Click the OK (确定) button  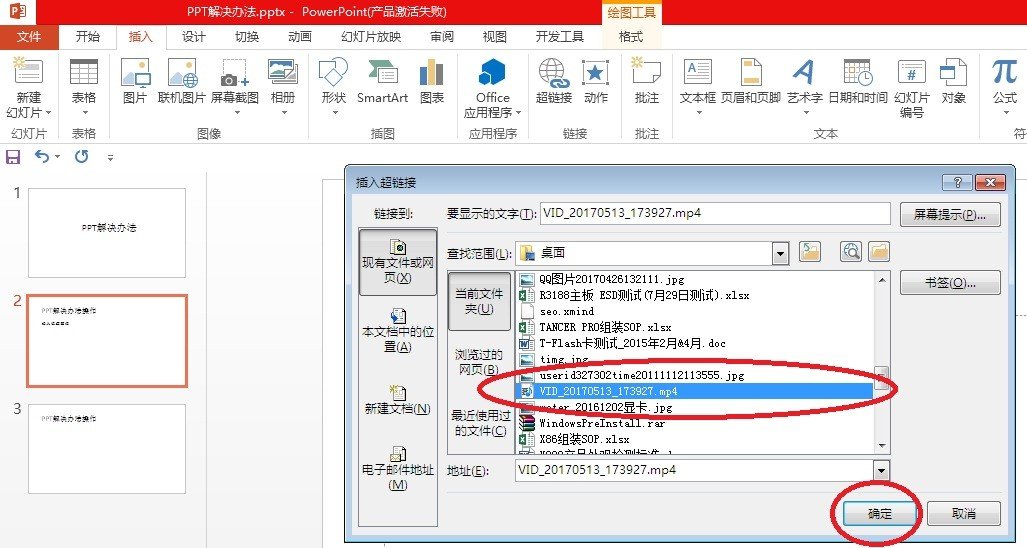(880, 514)
